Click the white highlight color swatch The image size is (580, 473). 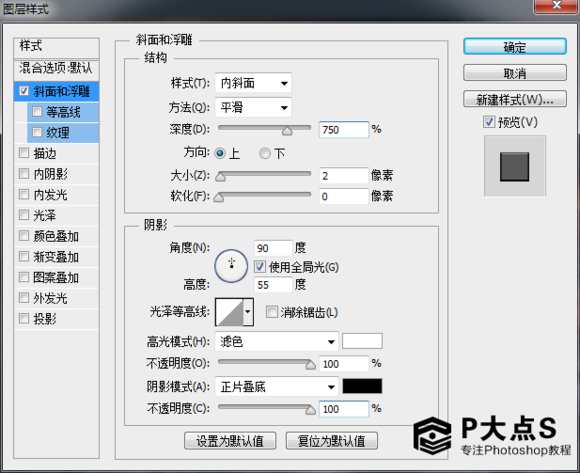(x=362, y=341)
